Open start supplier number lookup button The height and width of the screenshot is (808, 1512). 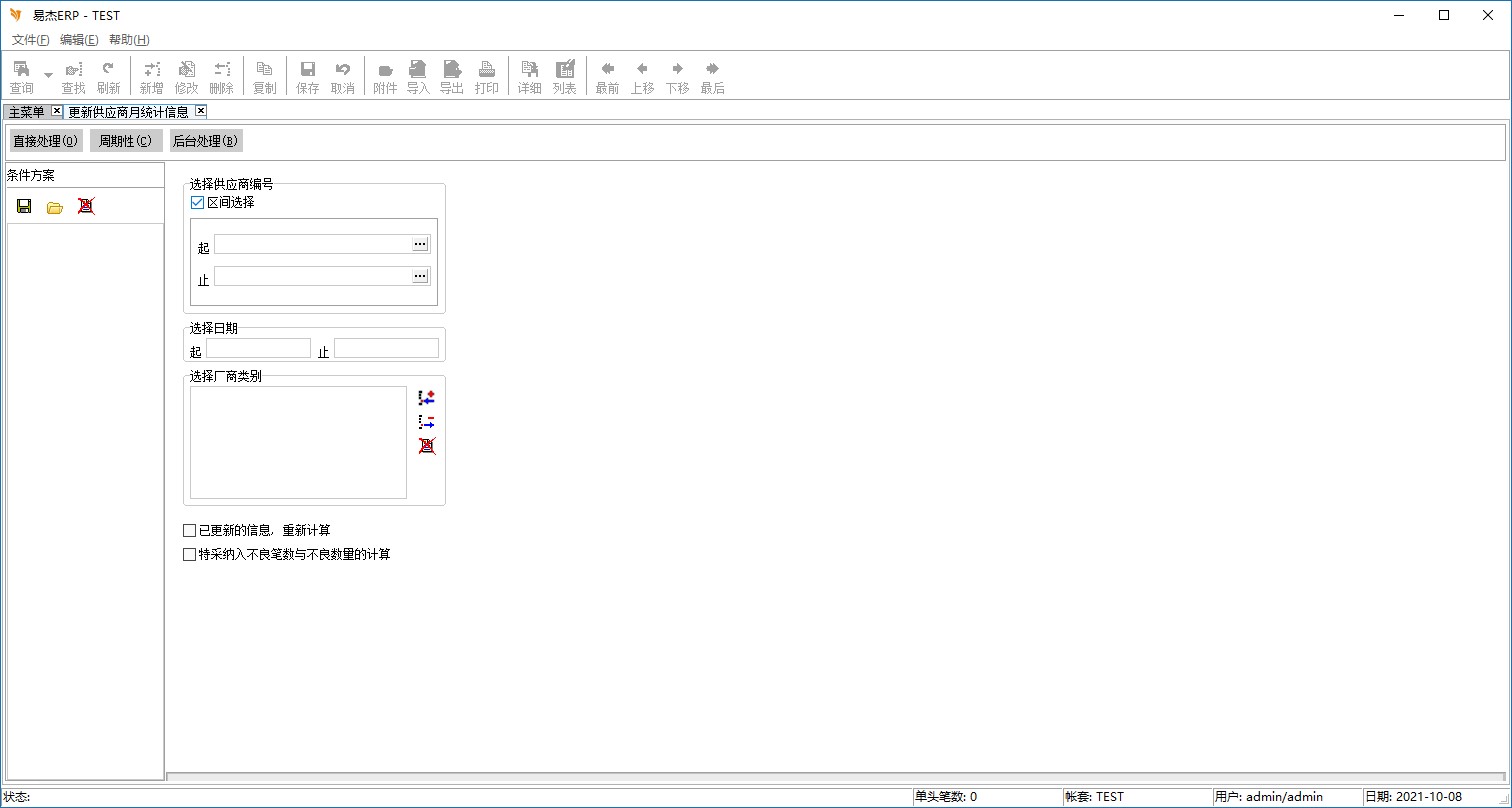(x=420, y=244)
